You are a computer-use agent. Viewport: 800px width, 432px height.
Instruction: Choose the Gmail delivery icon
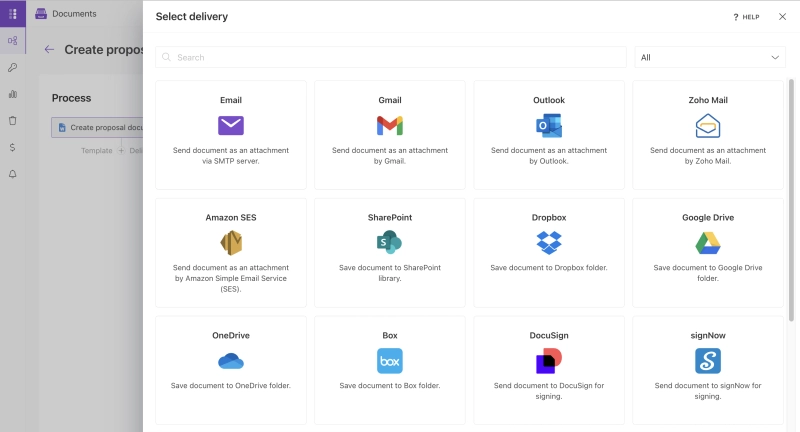(x=390, y=125)
